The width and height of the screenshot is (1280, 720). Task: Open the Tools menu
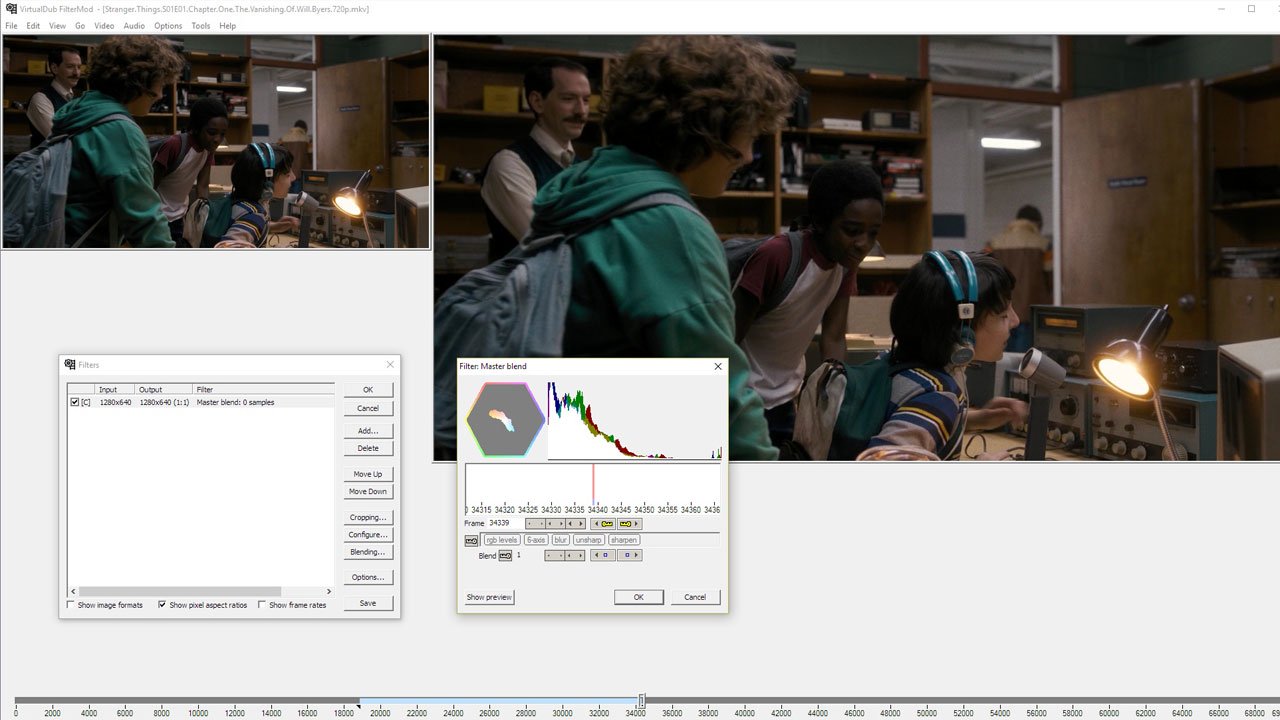201,26
